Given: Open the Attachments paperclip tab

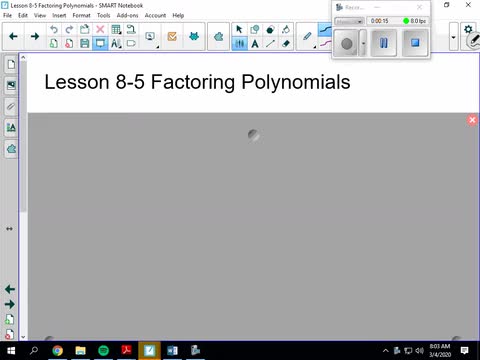Looking at the screenshot, I should click(11, 107).
